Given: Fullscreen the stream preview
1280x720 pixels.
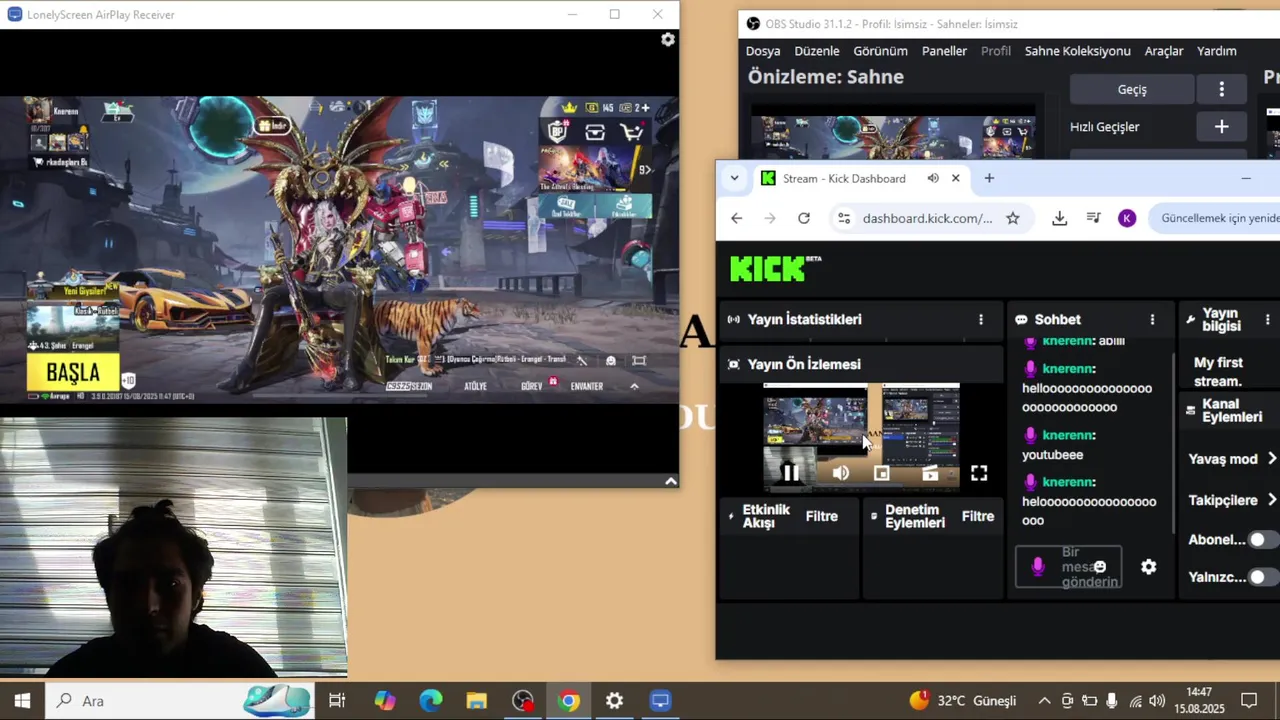Looking at the screenshot, I should pos(979,473).
